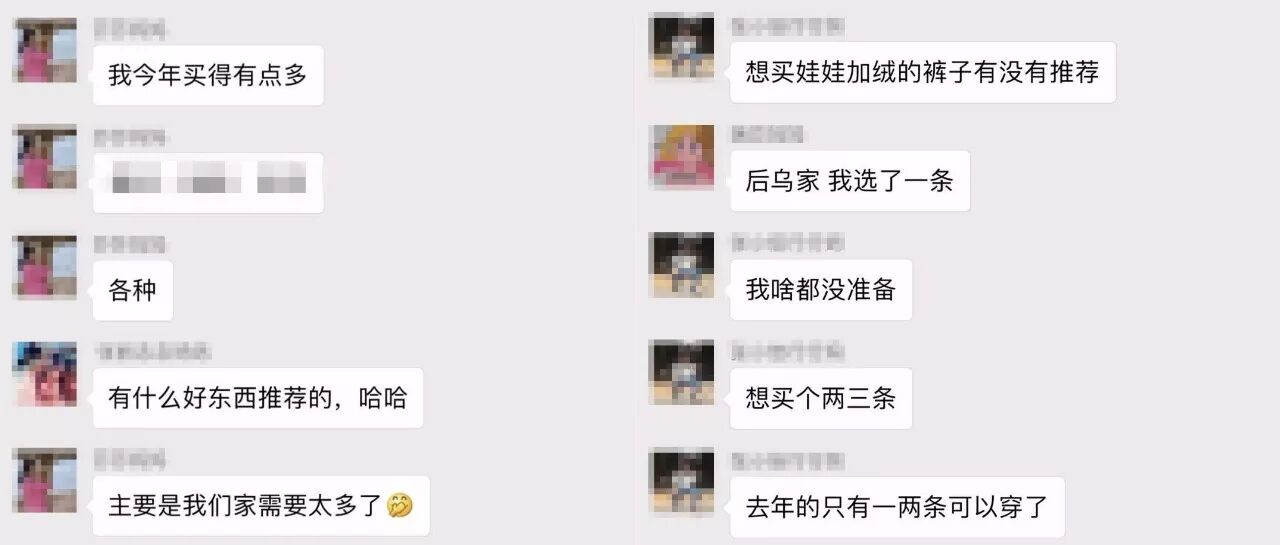1280x545 pixels.
Task: Click avatar beside "我啥都没准备" message
Action: 682,265
